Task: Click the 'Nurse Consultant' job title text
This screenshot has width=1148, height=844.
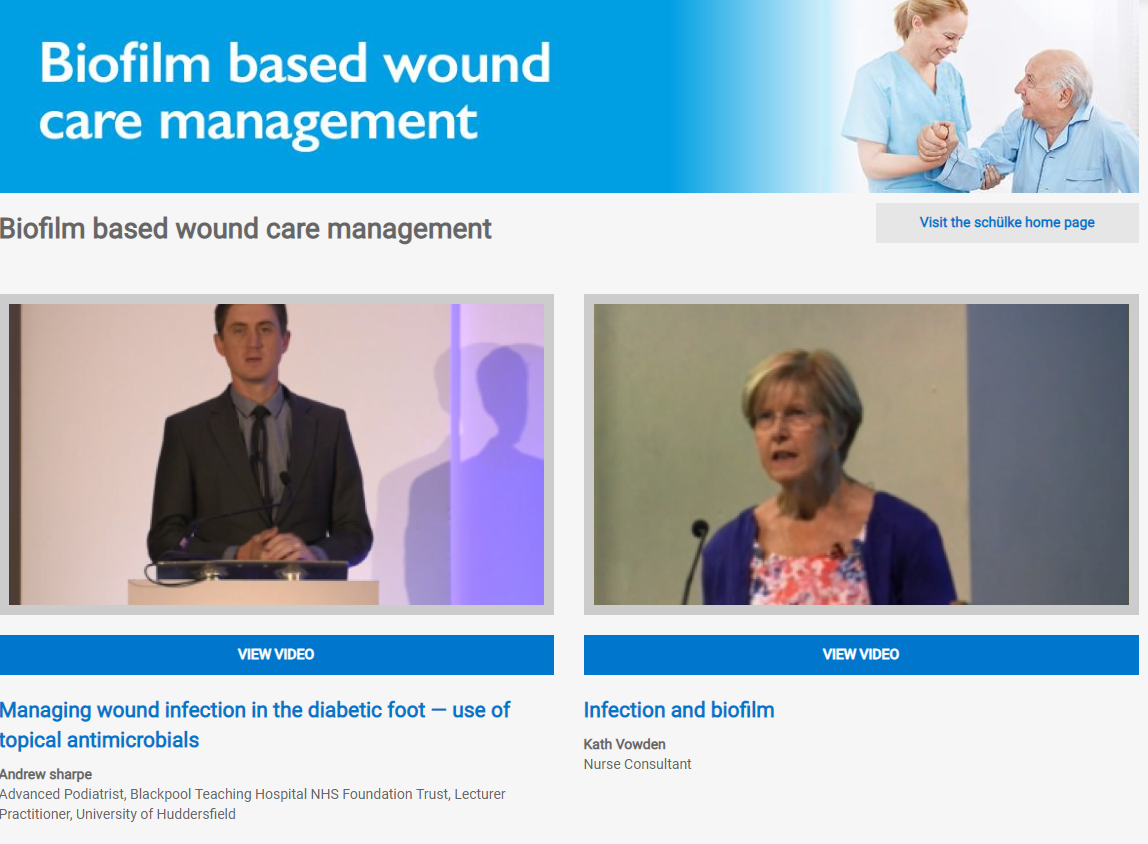Action: pyautogui.click(x=637, y=764)
